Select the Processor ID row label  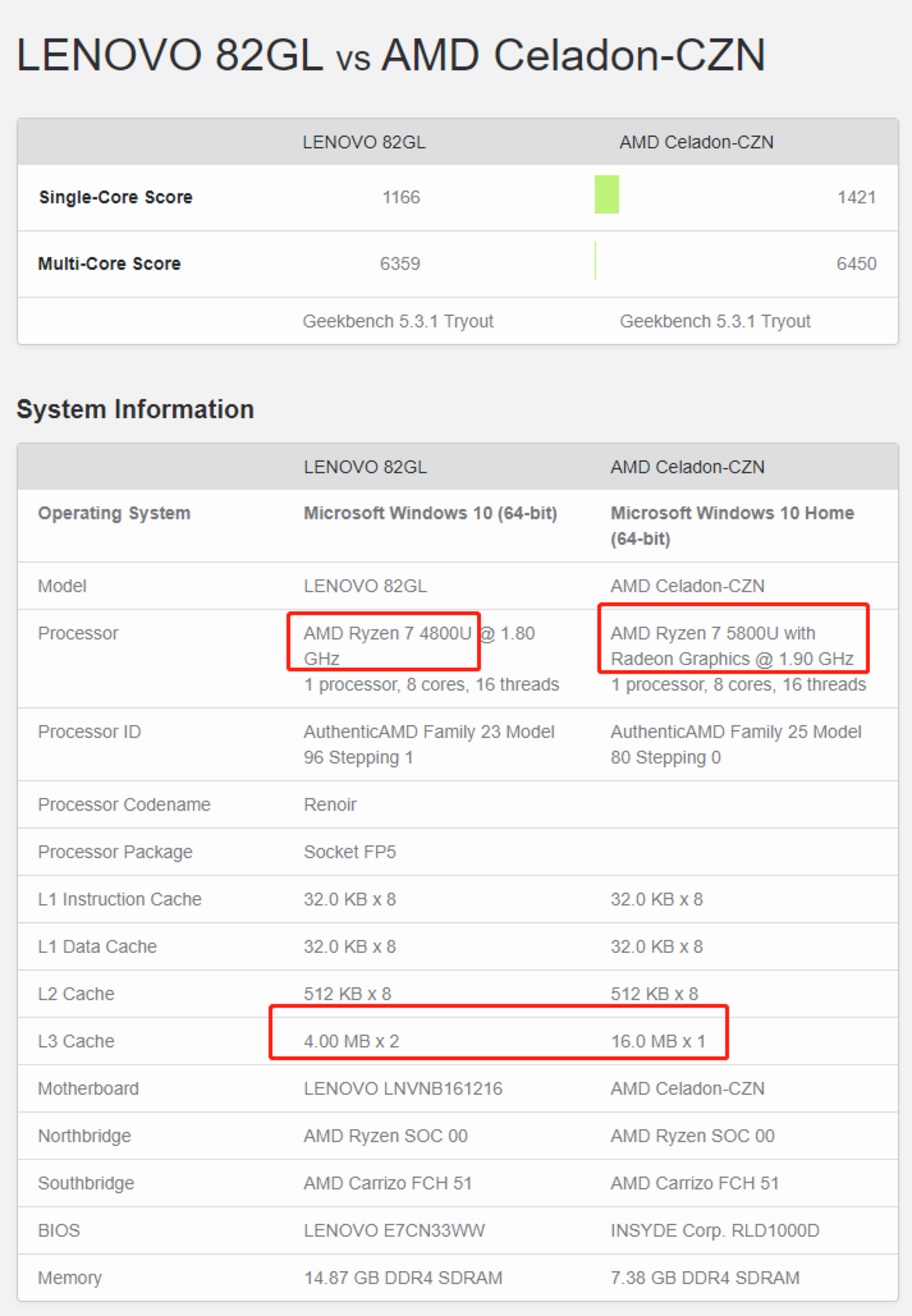click(90, 732)
